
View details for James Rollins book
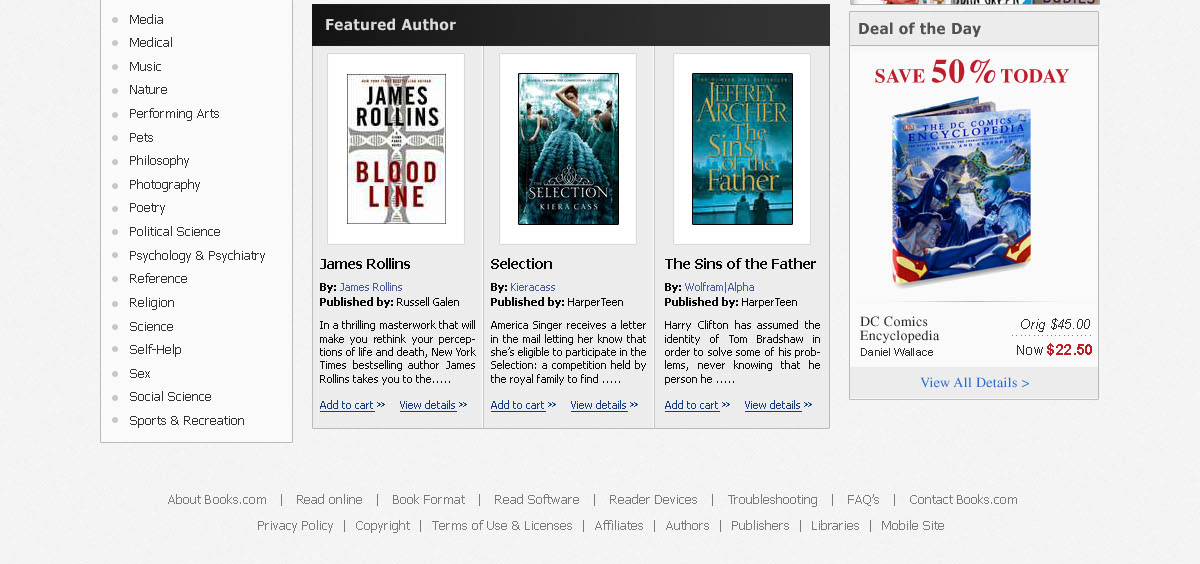[x=433, y=405]
